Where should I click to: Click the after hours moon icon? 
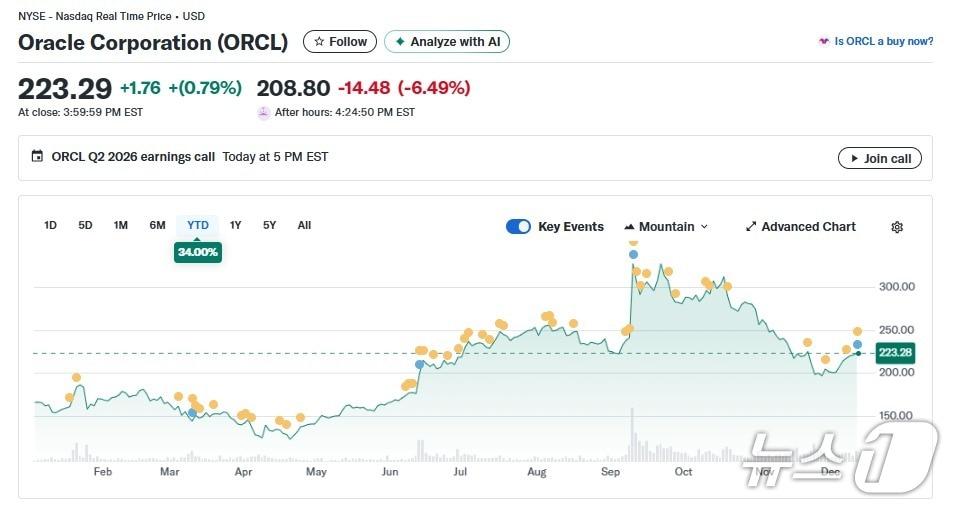[x=264, y=112]
